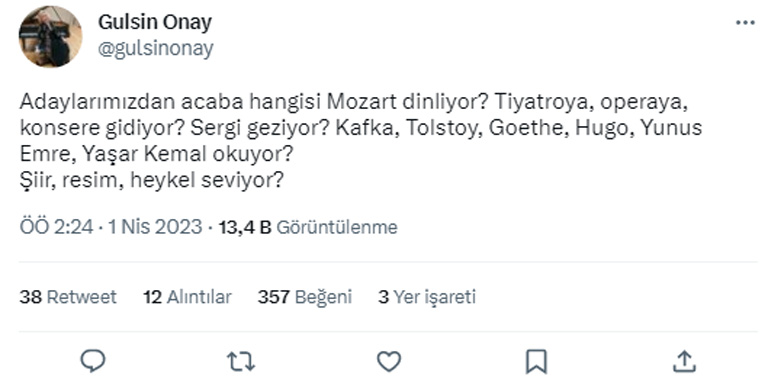Image resolution: width=768 pixels, height=386 pixels.
Task: View the 12 Alıntılar quotes list
Action: tap(187, 297)
